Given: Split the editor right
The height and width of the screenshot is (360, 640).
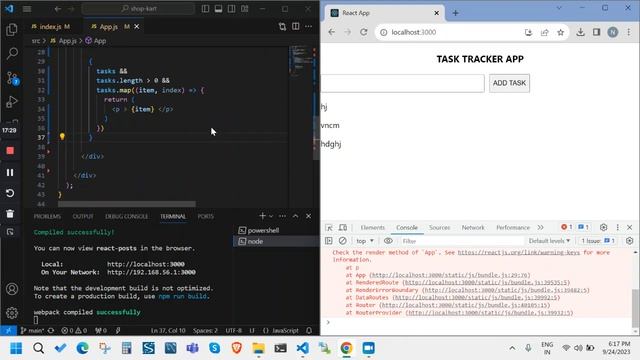Looking at the screenshot, I should (x=296, y=27).
